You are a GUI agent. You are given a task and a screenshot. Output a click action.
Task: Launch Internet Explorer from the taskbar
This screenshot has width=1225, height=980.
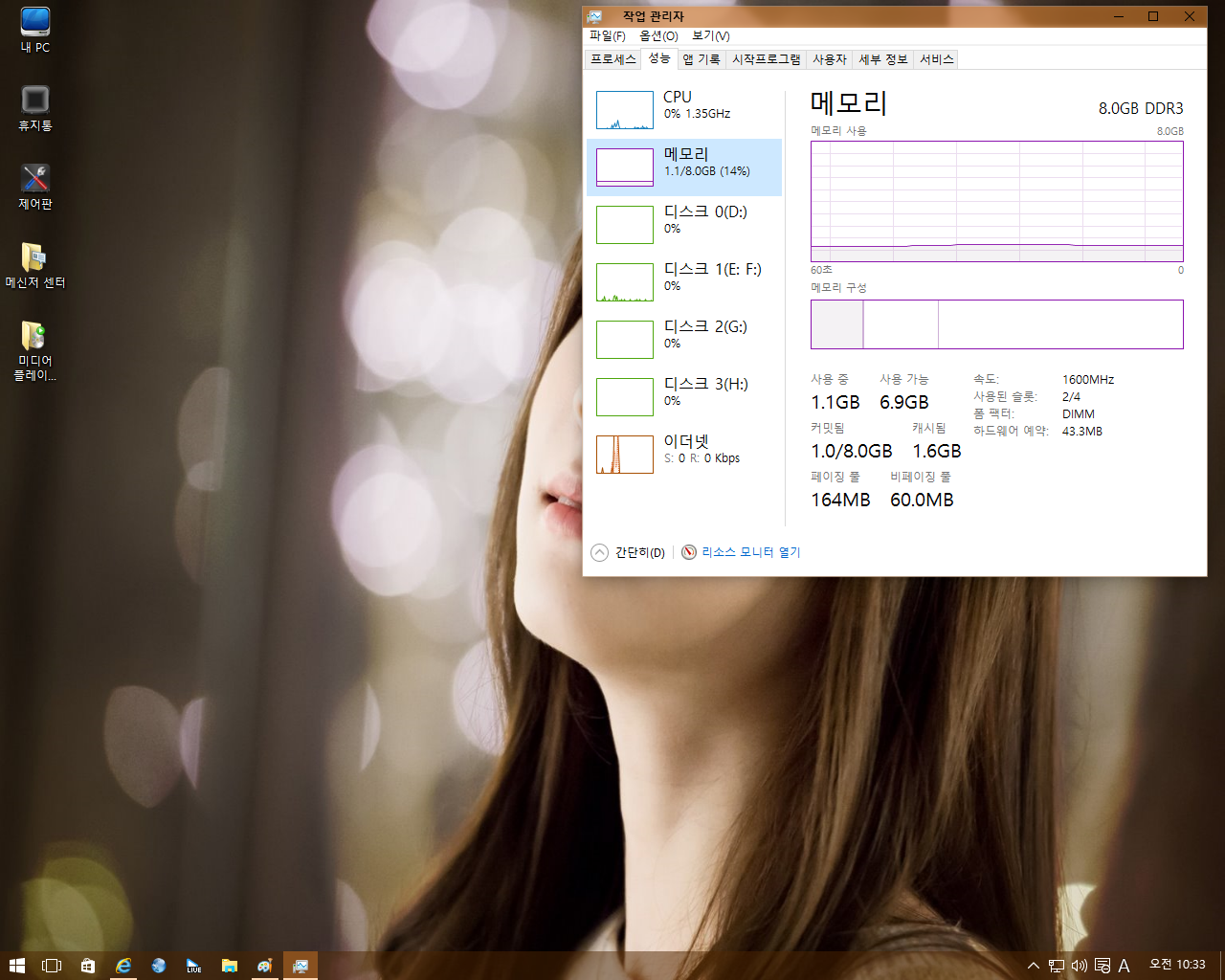123,966
